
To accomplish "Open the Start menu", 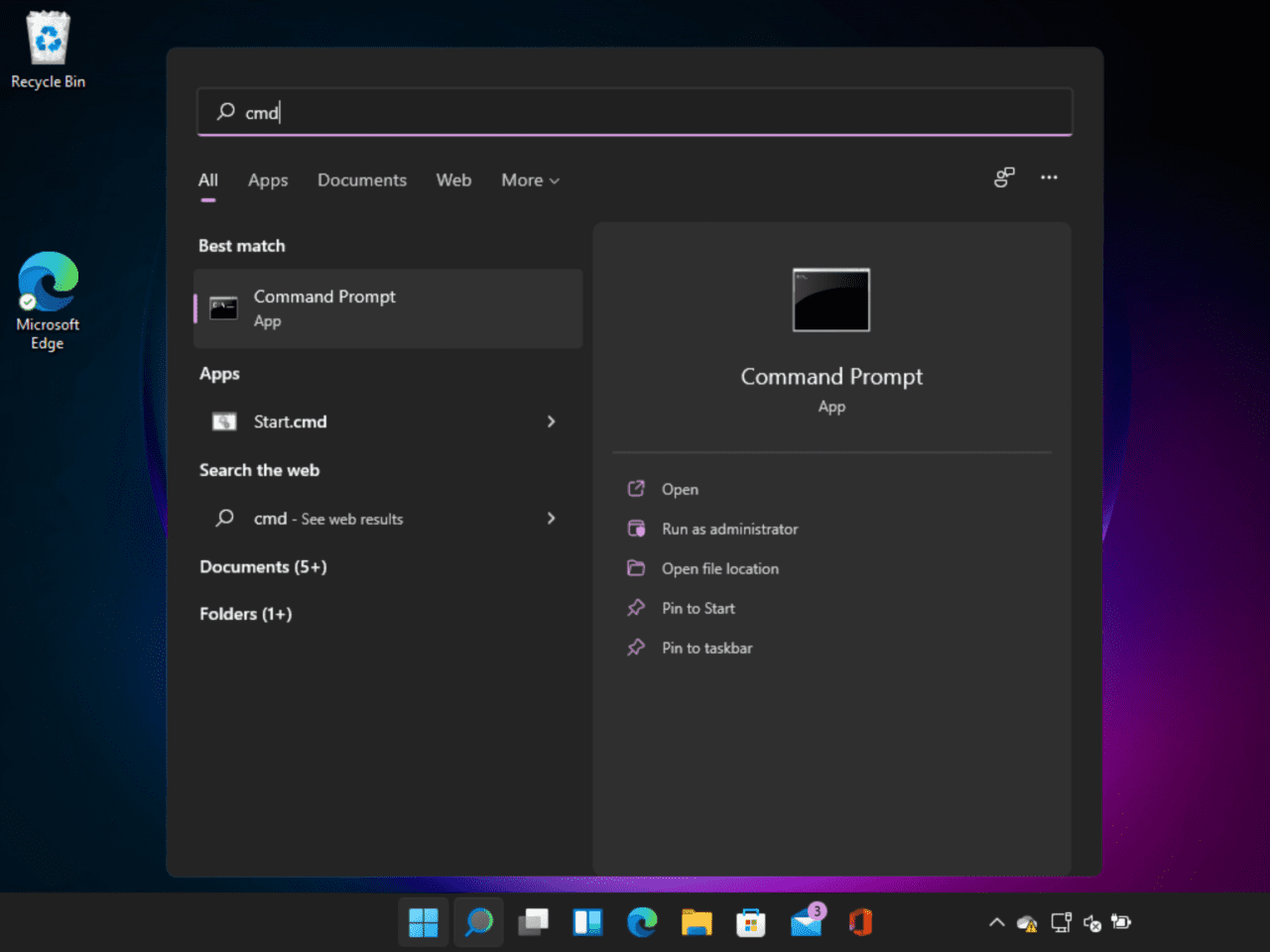I will [423, 921].
